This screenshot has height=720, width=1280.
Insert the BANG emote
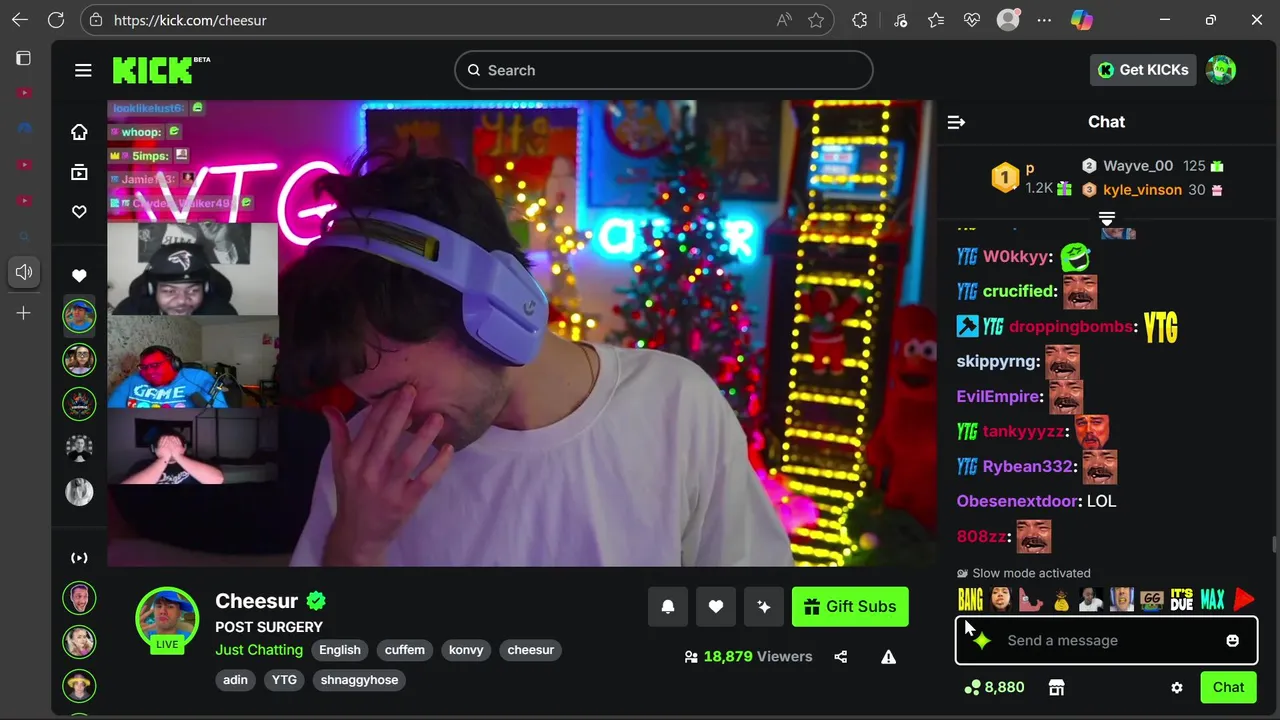coord(971,599)
